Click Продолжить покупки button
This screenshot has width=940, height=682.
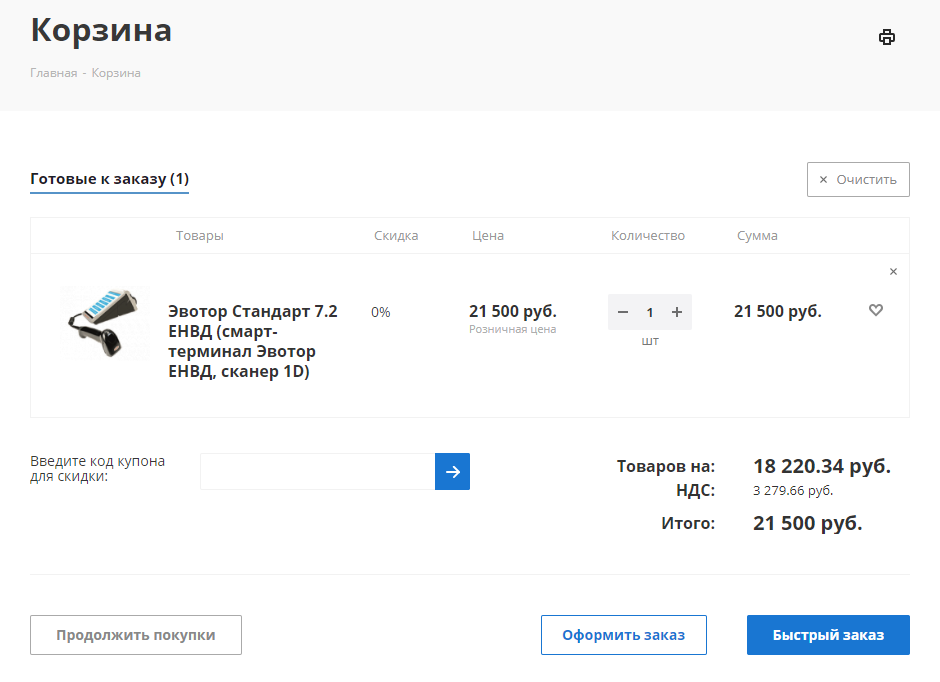click(x=136, y=635)
